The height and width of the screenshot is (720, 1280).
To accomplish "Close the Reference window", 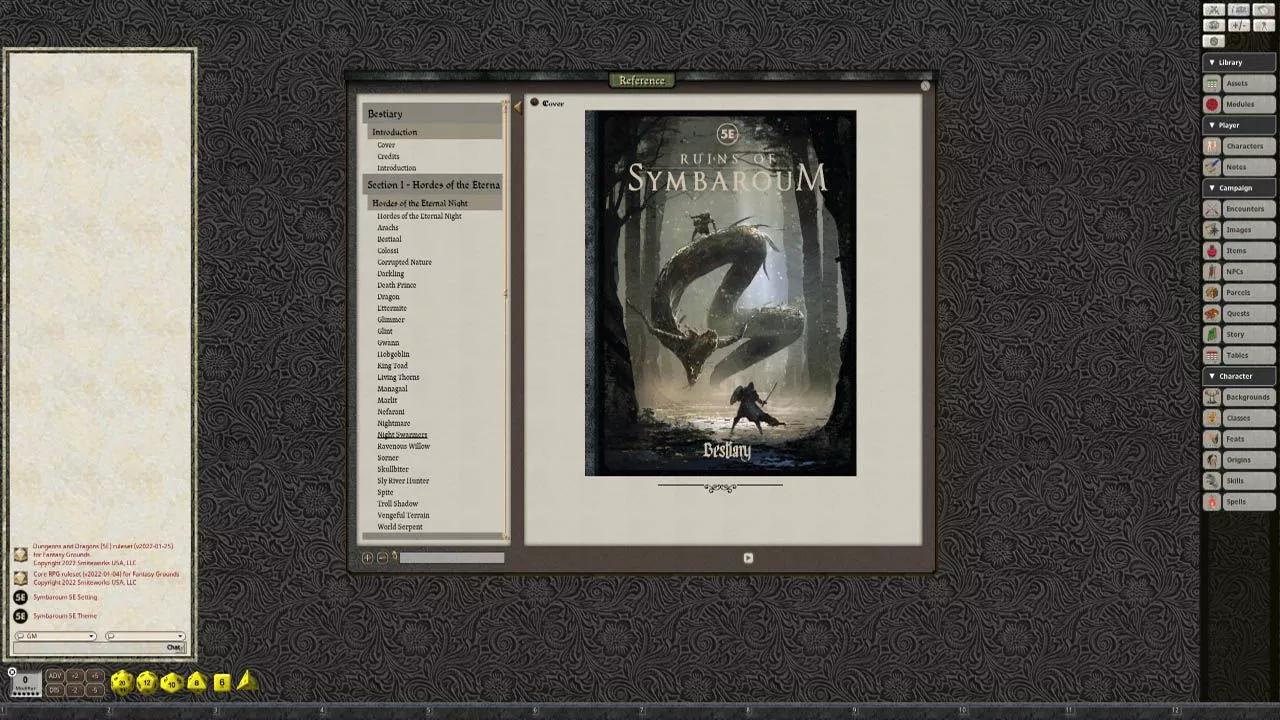I will 925,86.
